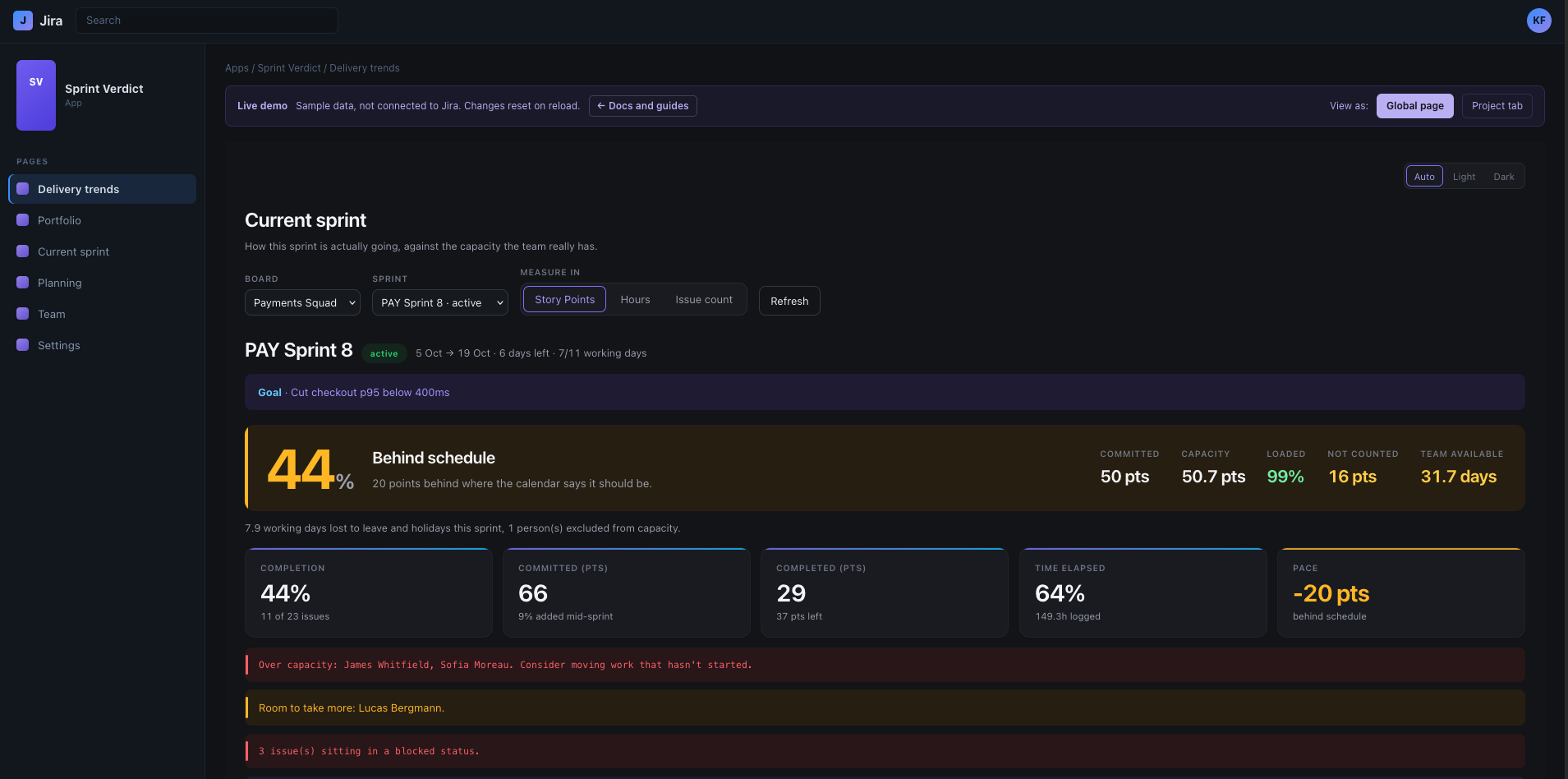The width and height of the screenshot is (1568, 779).
Task: Click the Completion 44% card
Action: (x=369, y=592)
